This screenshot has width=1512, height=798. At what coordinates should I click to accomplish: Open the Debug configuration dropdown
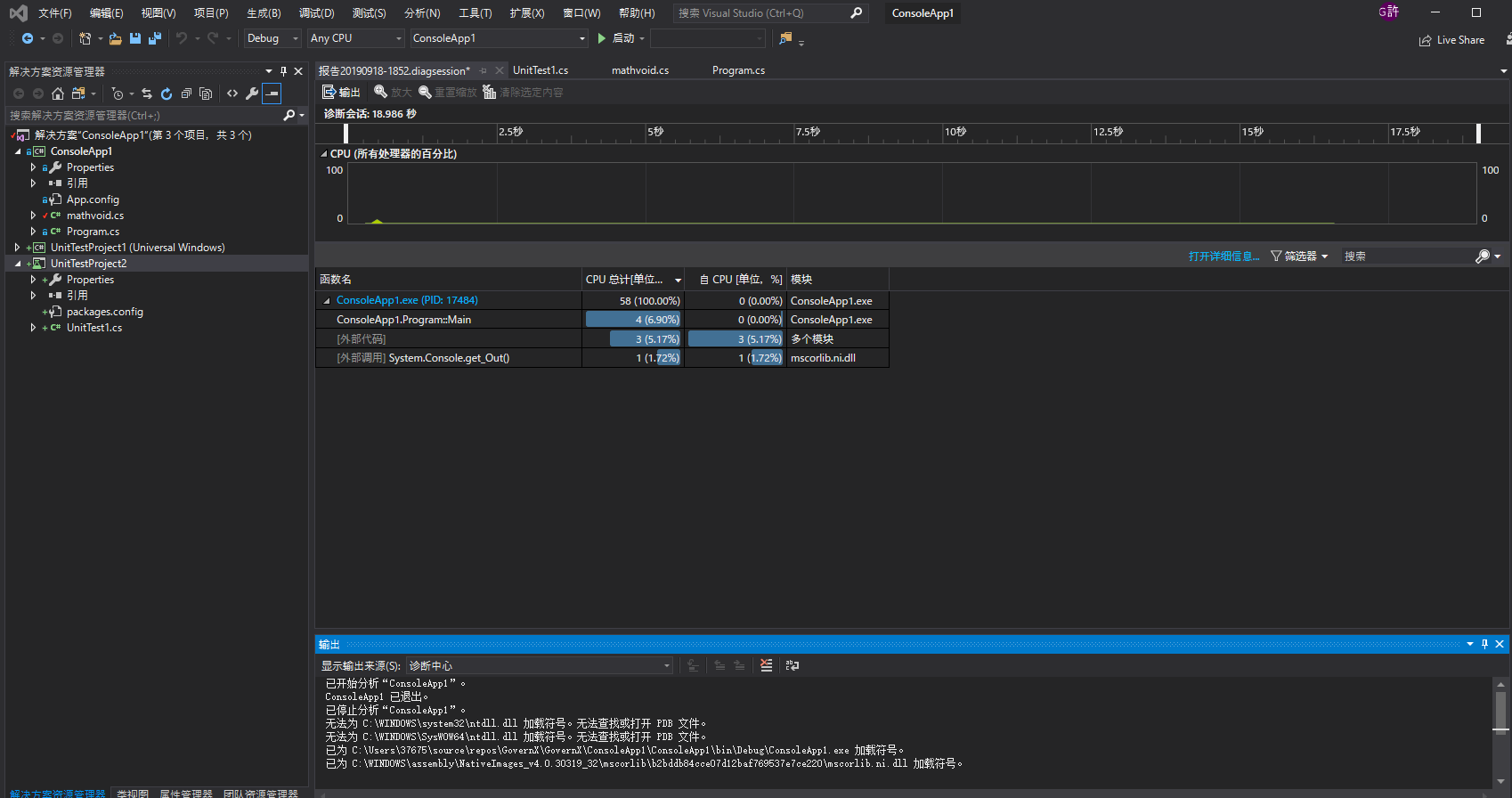coord(272,38)
